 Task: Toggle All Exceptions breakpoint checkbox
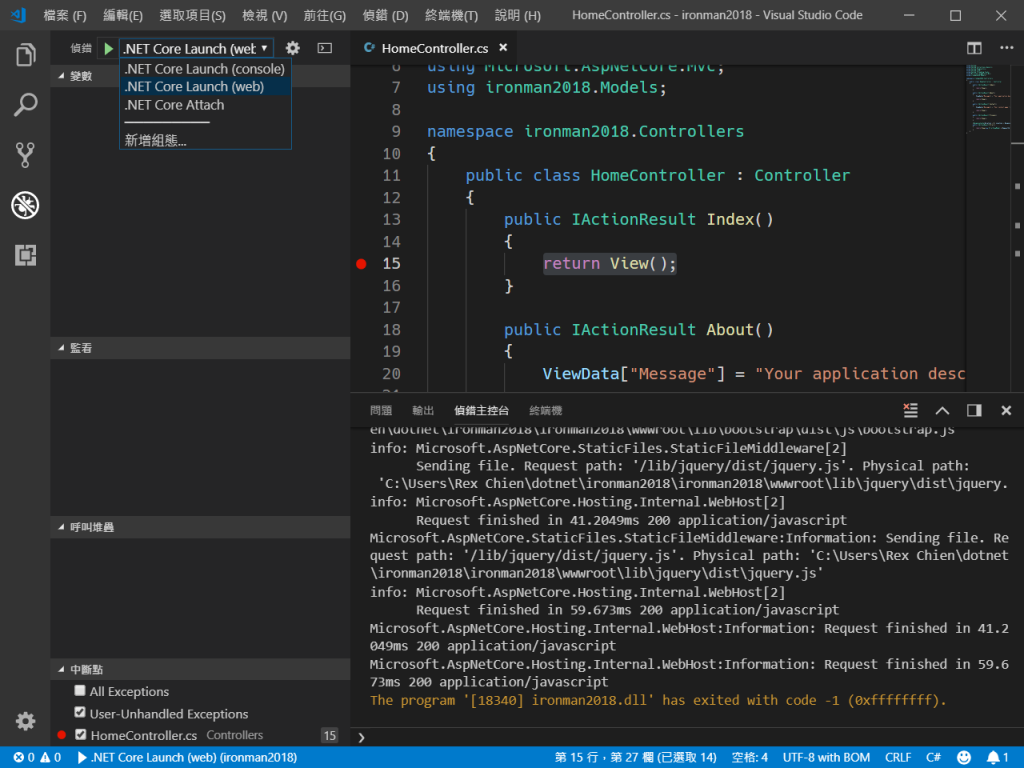[x=80, y=690]
